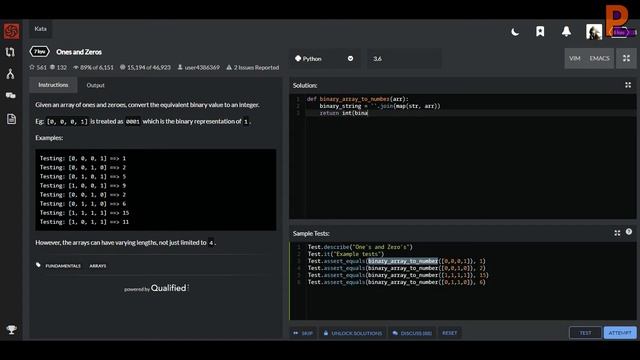The height and width of the screenshot is (360, 640).
Task: Open author user4386369 profile link
Action: [199, 67]
